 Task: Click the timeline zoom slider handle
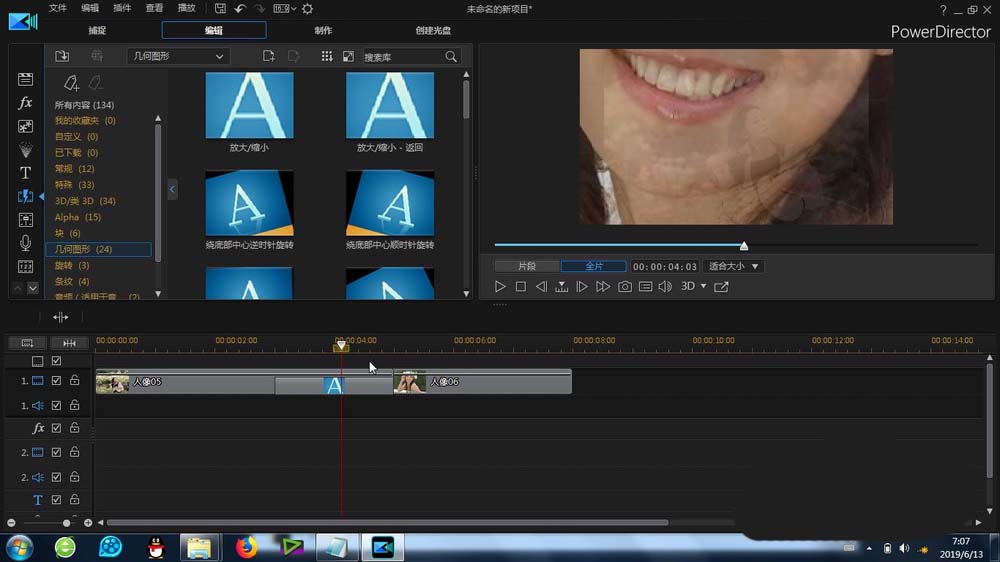67,523
